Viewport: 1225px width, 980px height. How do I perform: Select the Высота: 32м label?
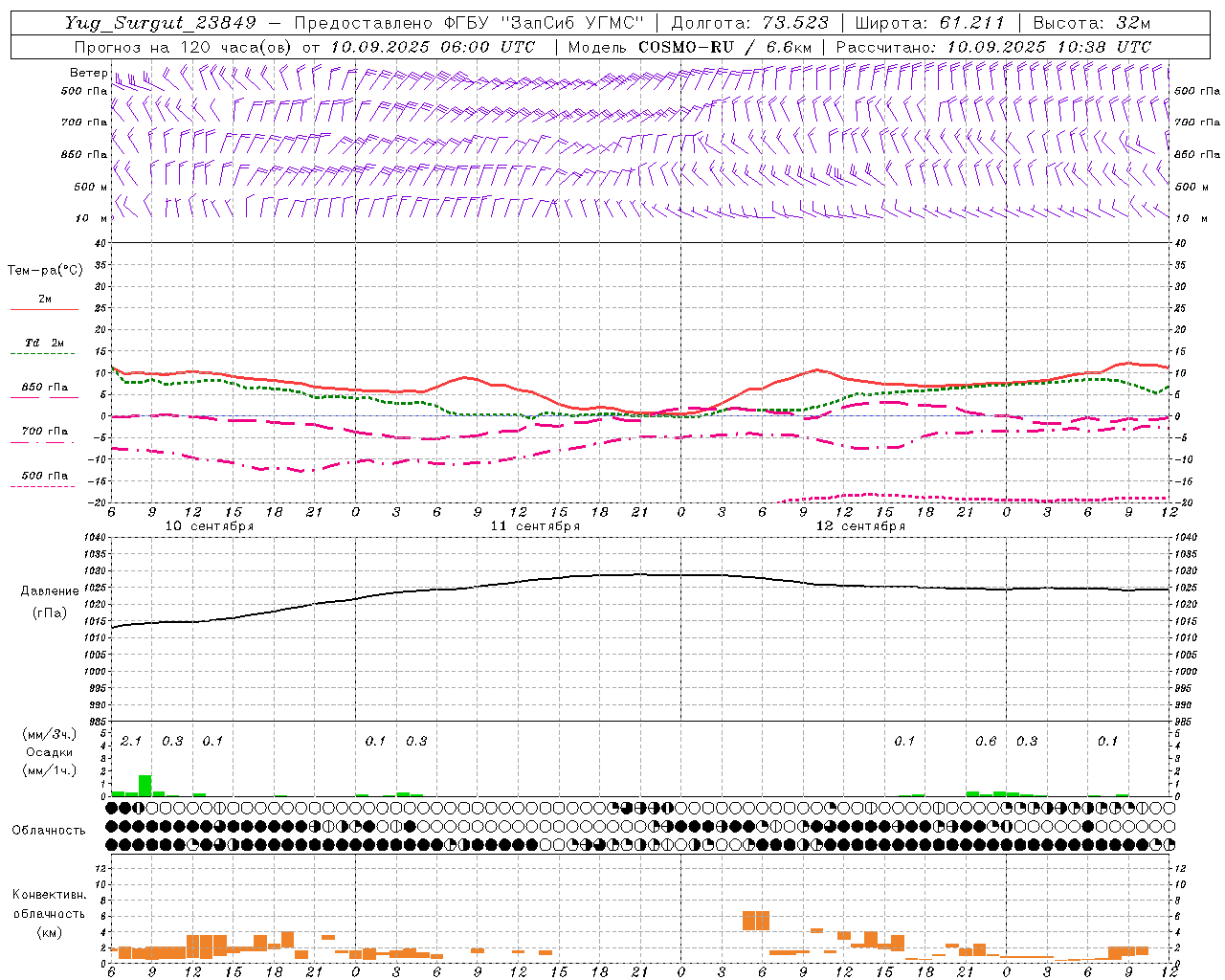tap(1092, 23)
